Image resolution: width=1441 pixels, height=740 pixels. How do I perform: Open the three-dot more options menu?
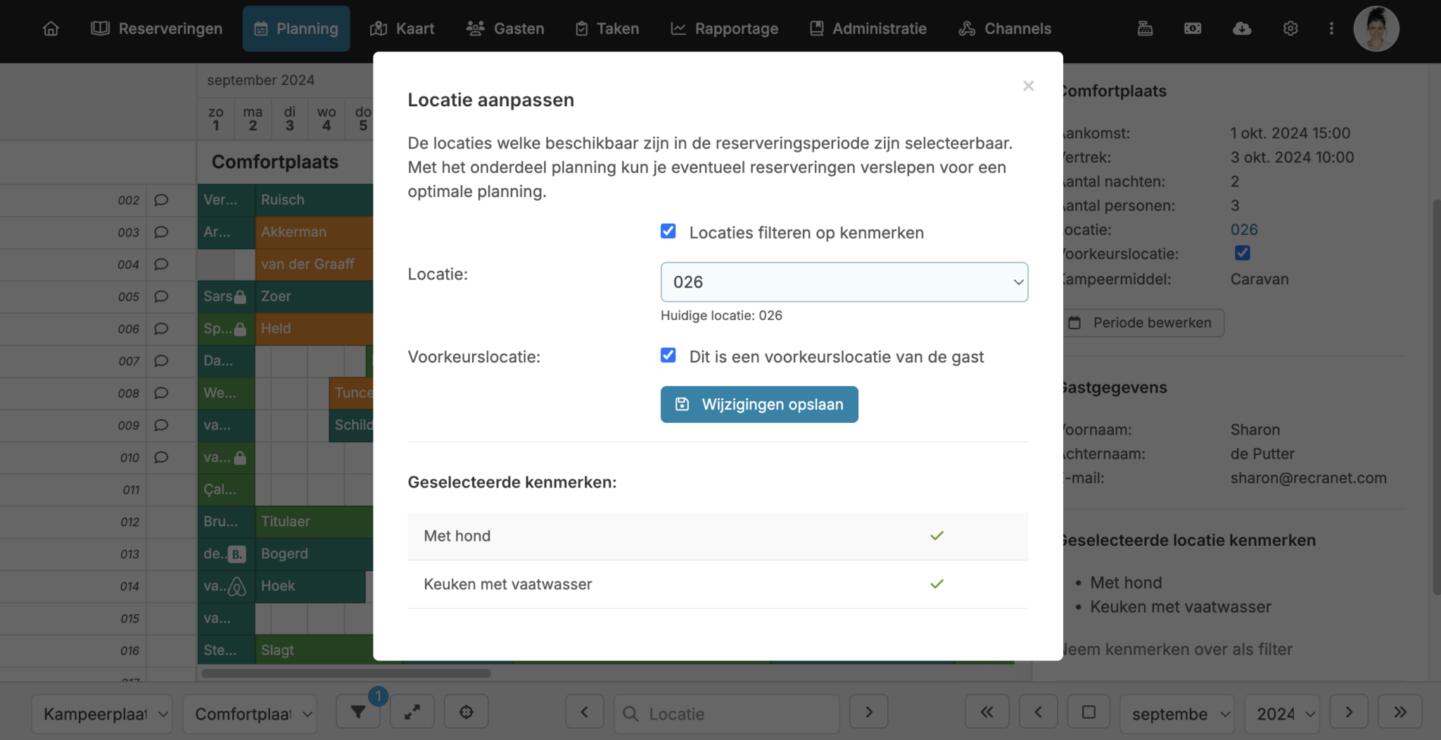(1331, 28)
